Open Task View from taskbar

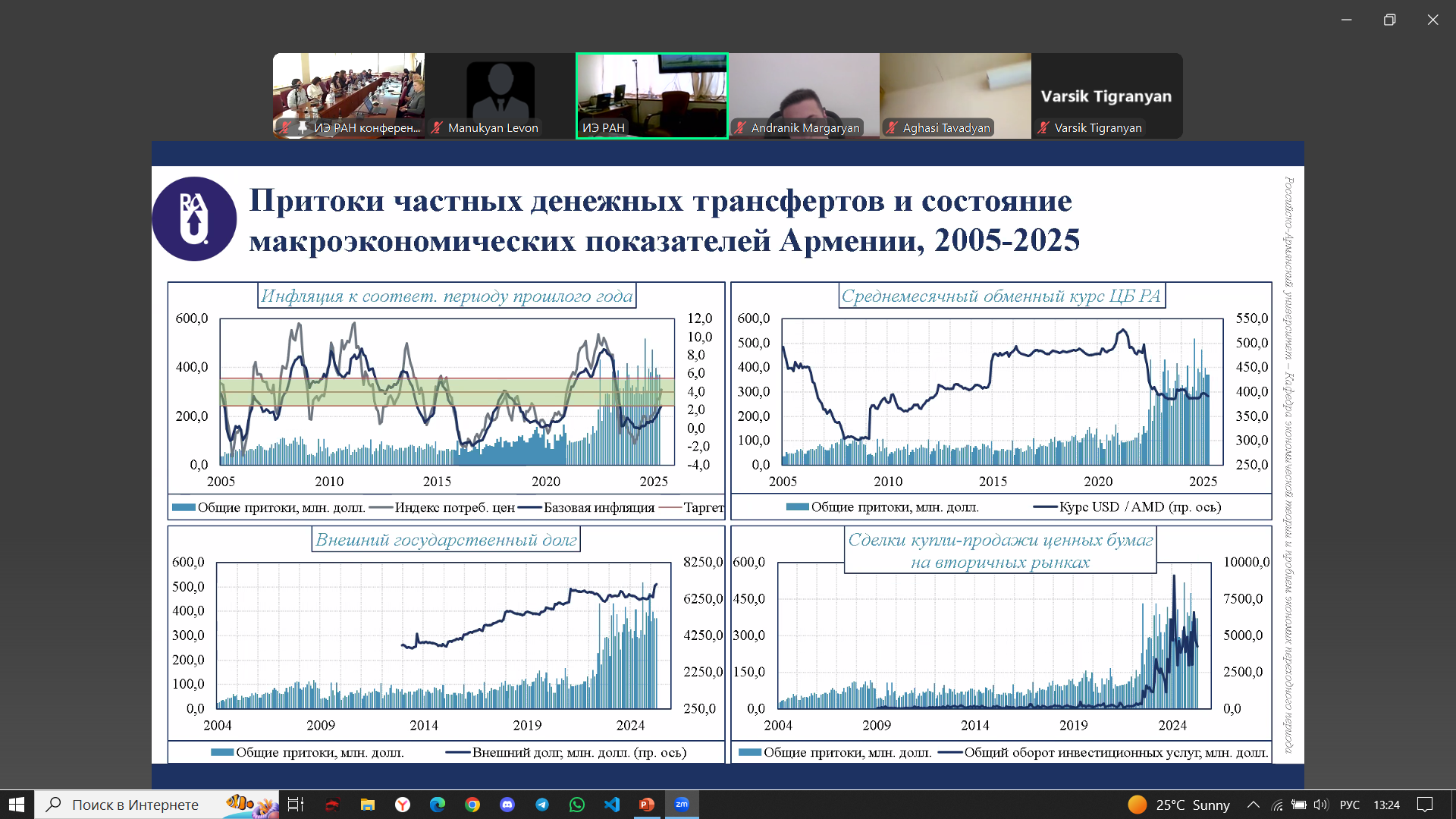296,805
